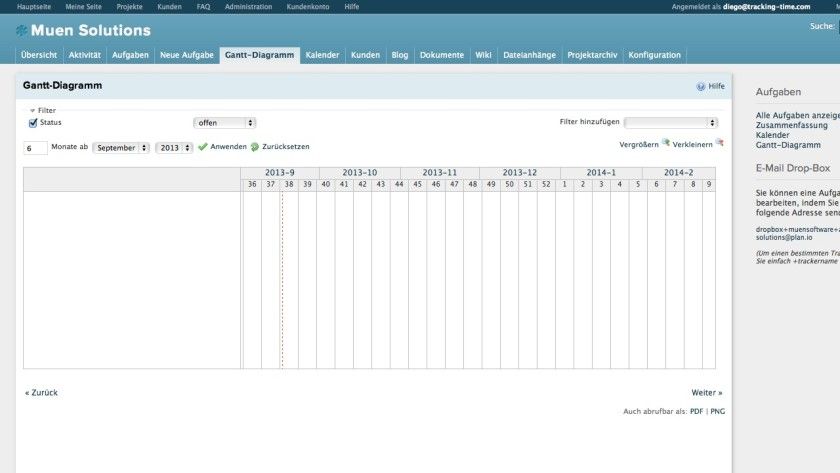Click week 52 in the Gantt header

click(546, 184)
